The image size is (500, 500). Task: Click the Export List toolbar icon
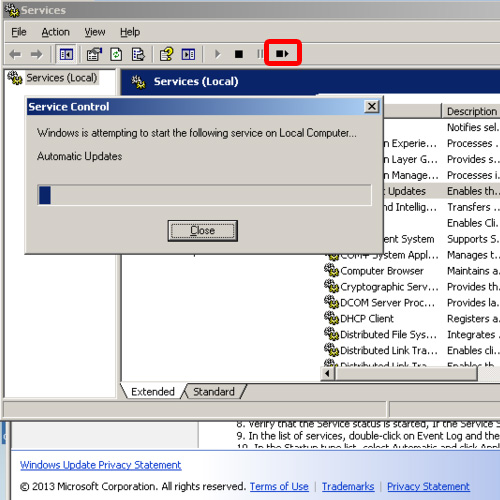click(138, 54)
